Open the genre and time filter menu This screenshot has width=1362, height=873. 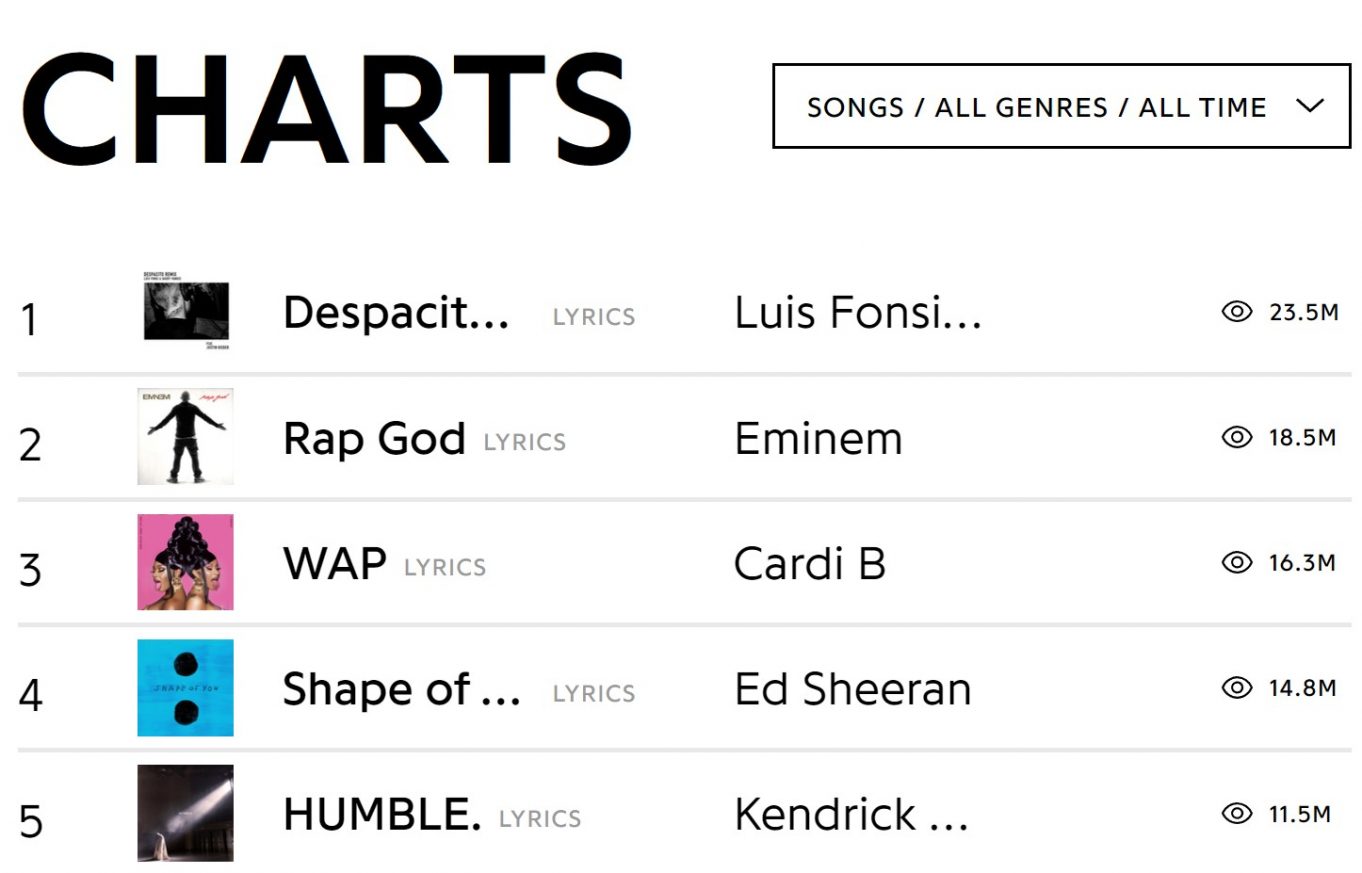1060,107
